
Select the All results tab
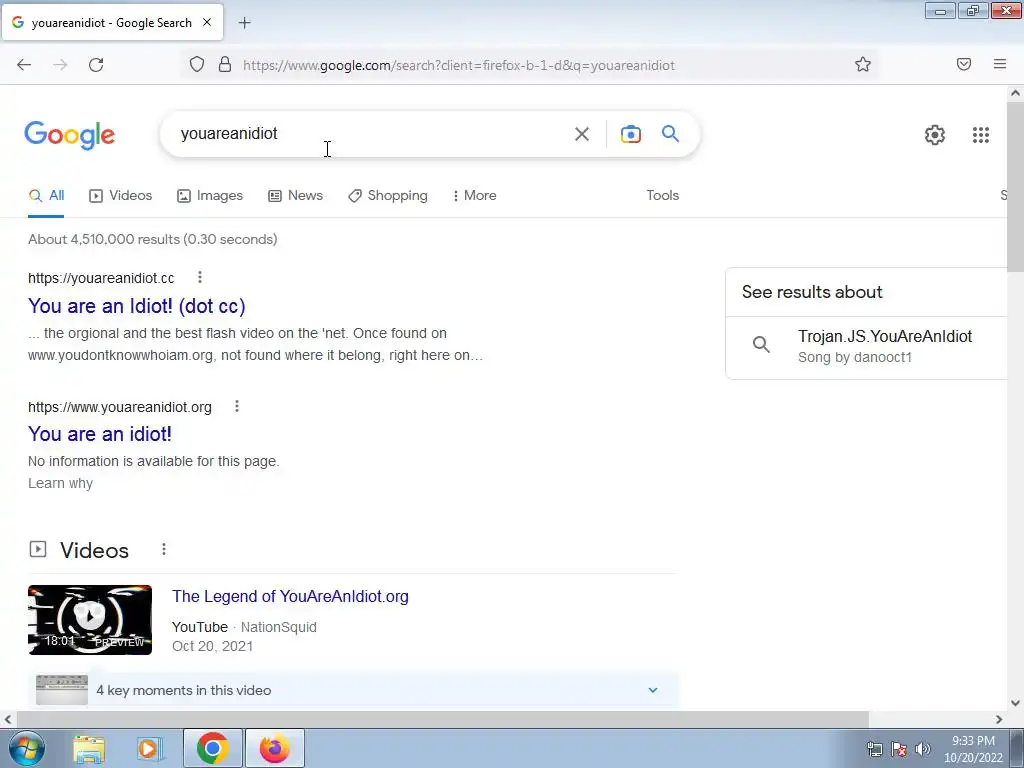point(46,195)
